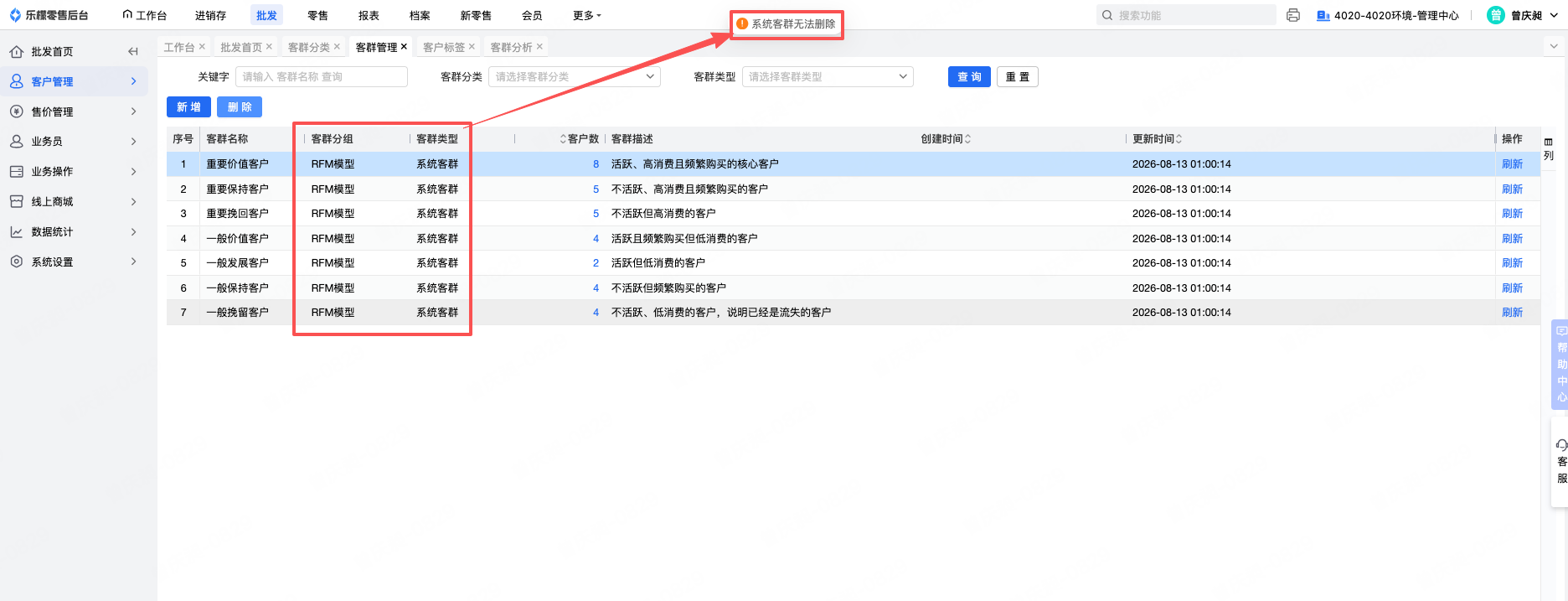This screenshot has height=601, width=1568.
Task: Click 刷新 for 重要价值客户 row
Action: [1512, 164]
